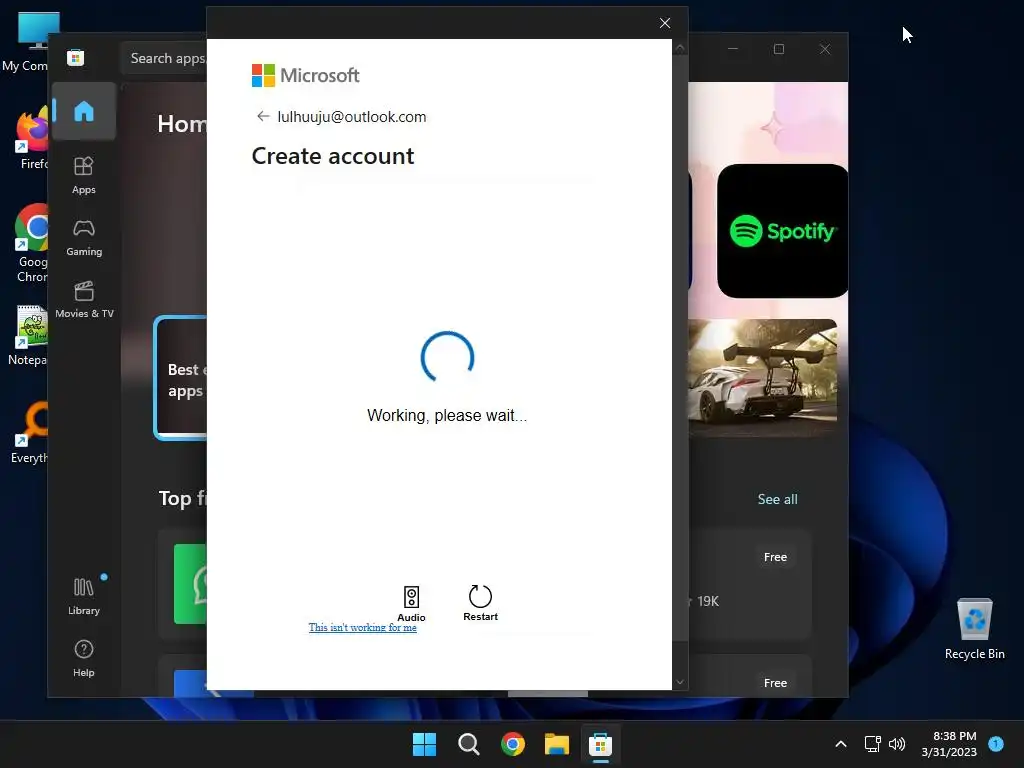1024x768 pixels.
Task: Select Notepad++ desktop shortcut
Action: [x=27, y=336]
